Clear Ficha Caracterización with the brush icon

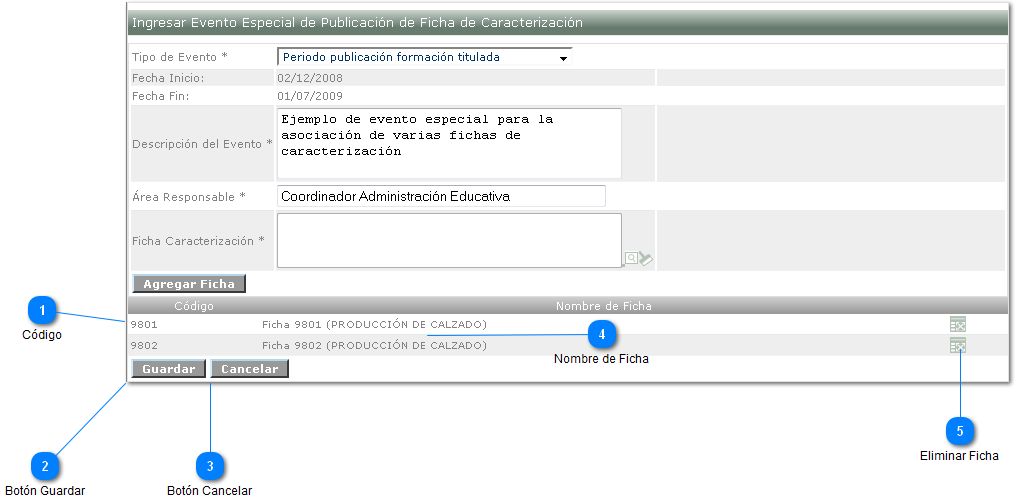click(x=646, y=259)
